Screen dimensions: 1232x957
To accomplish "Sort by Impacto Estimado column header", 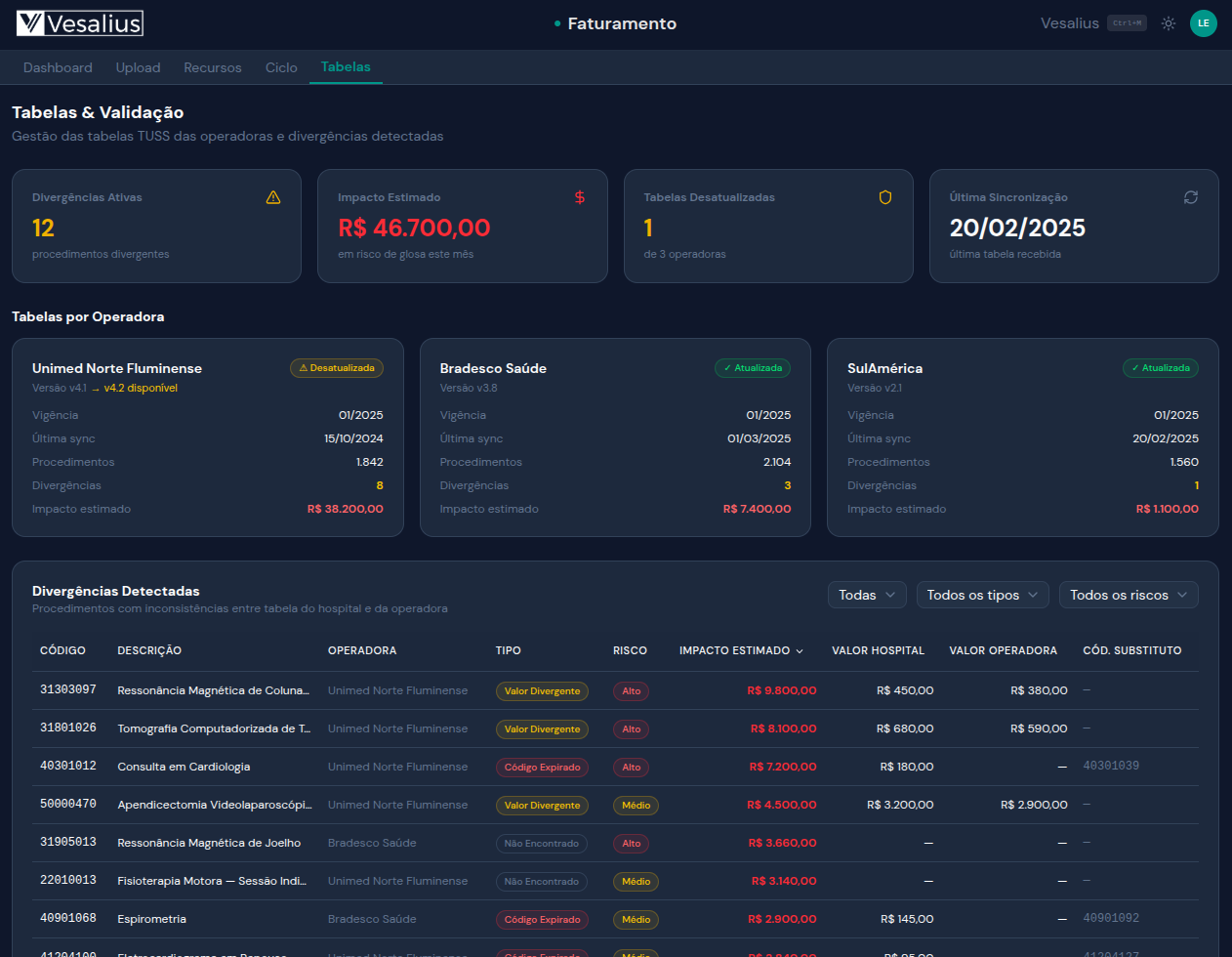I will [741, 650].
